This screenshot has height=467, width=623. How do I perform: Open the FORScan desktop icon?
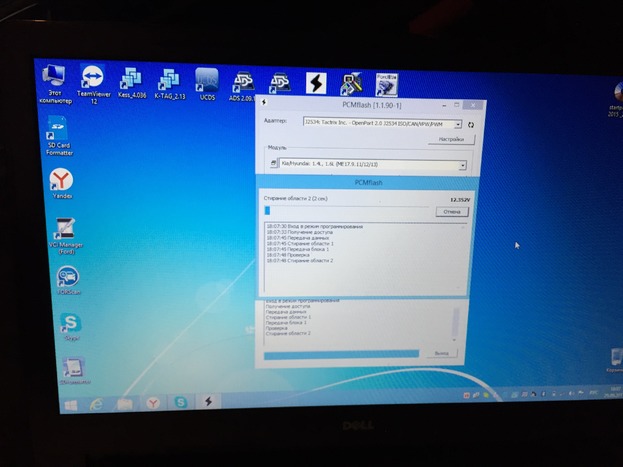coord(68,278)
